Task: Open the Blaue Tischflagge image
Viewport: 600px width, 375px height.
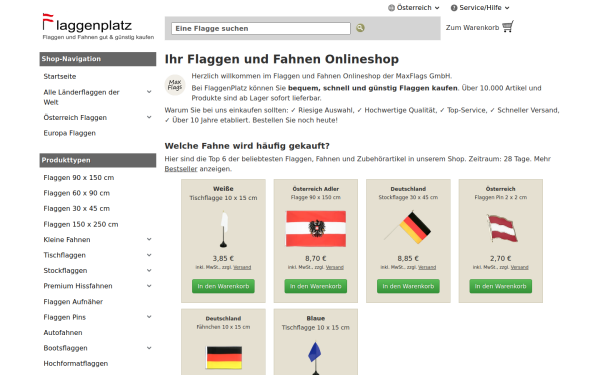Action: tap(315, 358)
